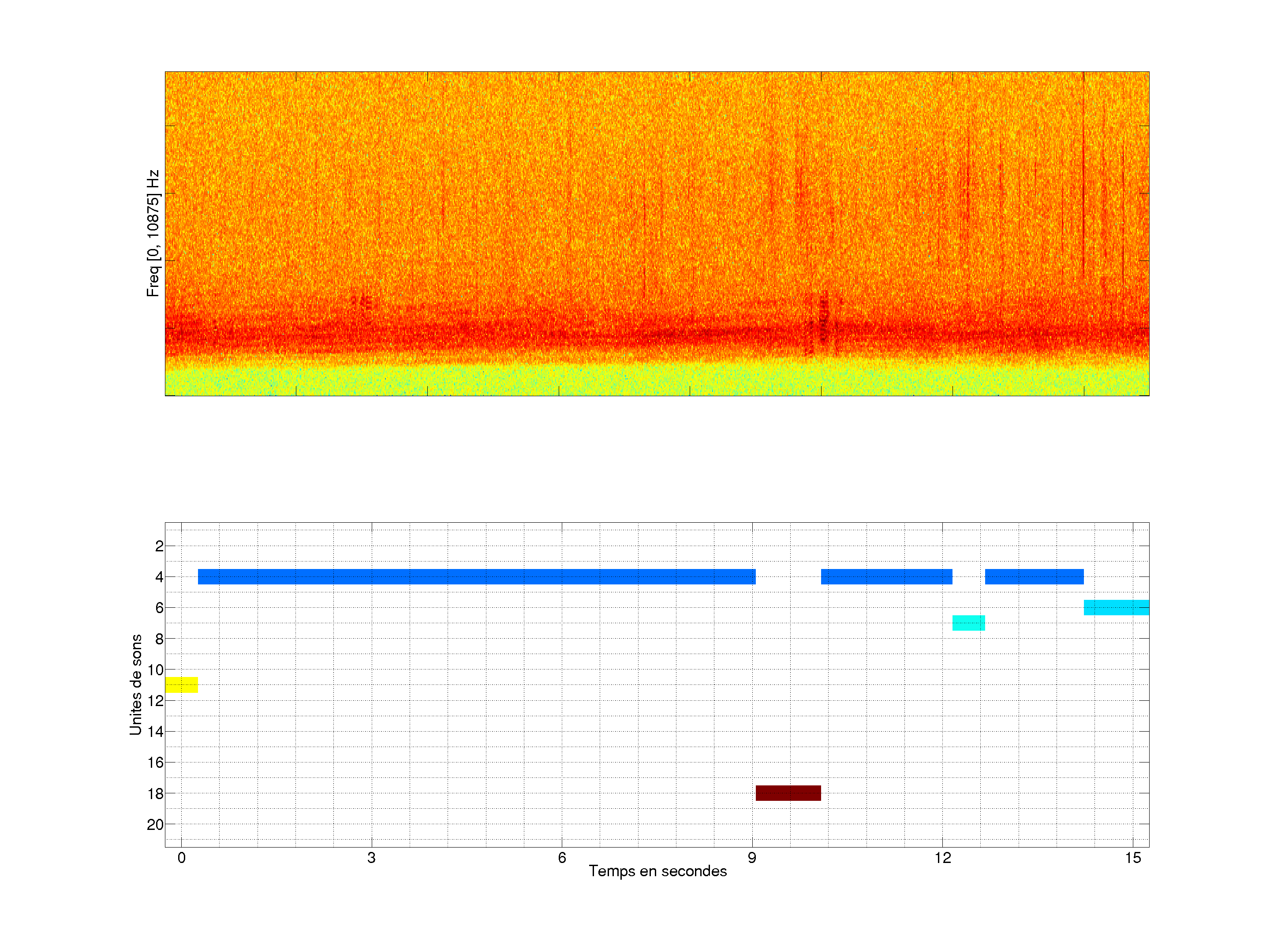Screen dimensions: 1270x952
Task: Click the dark red bar at unit 18
Action: [788, 793]
